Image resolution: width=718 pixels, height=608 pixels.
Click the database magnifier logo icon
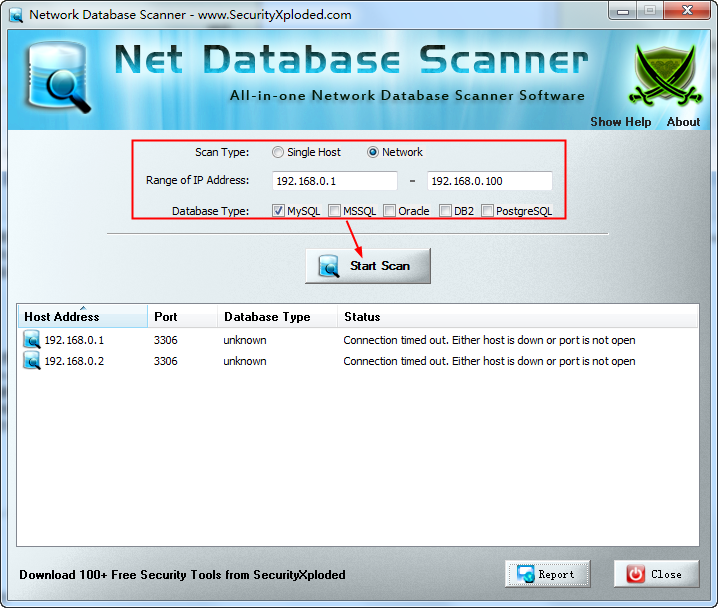[57, 76]
